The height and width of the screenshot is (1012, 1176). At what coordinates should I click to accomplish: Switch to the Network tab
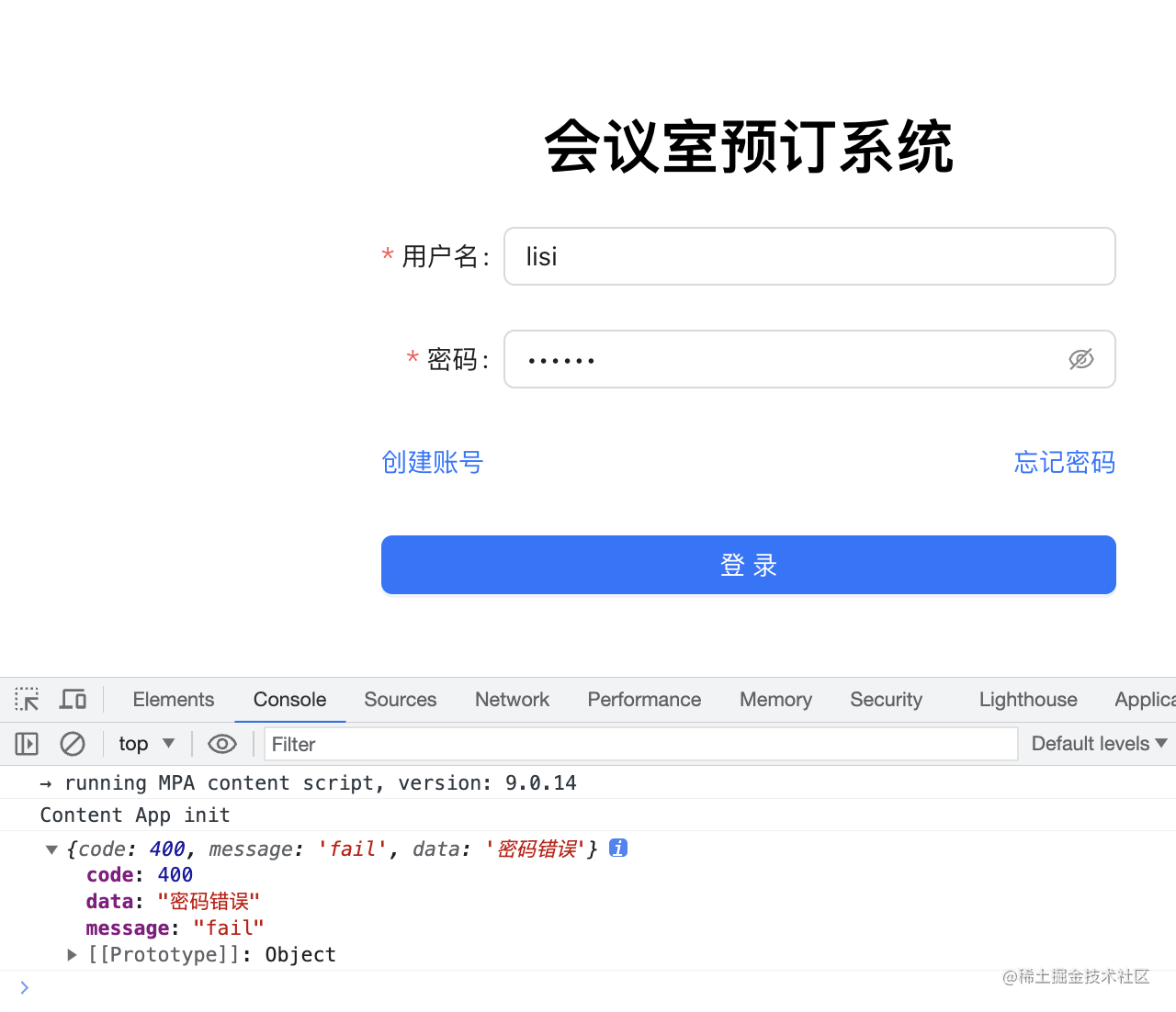(x=512, y=700)
